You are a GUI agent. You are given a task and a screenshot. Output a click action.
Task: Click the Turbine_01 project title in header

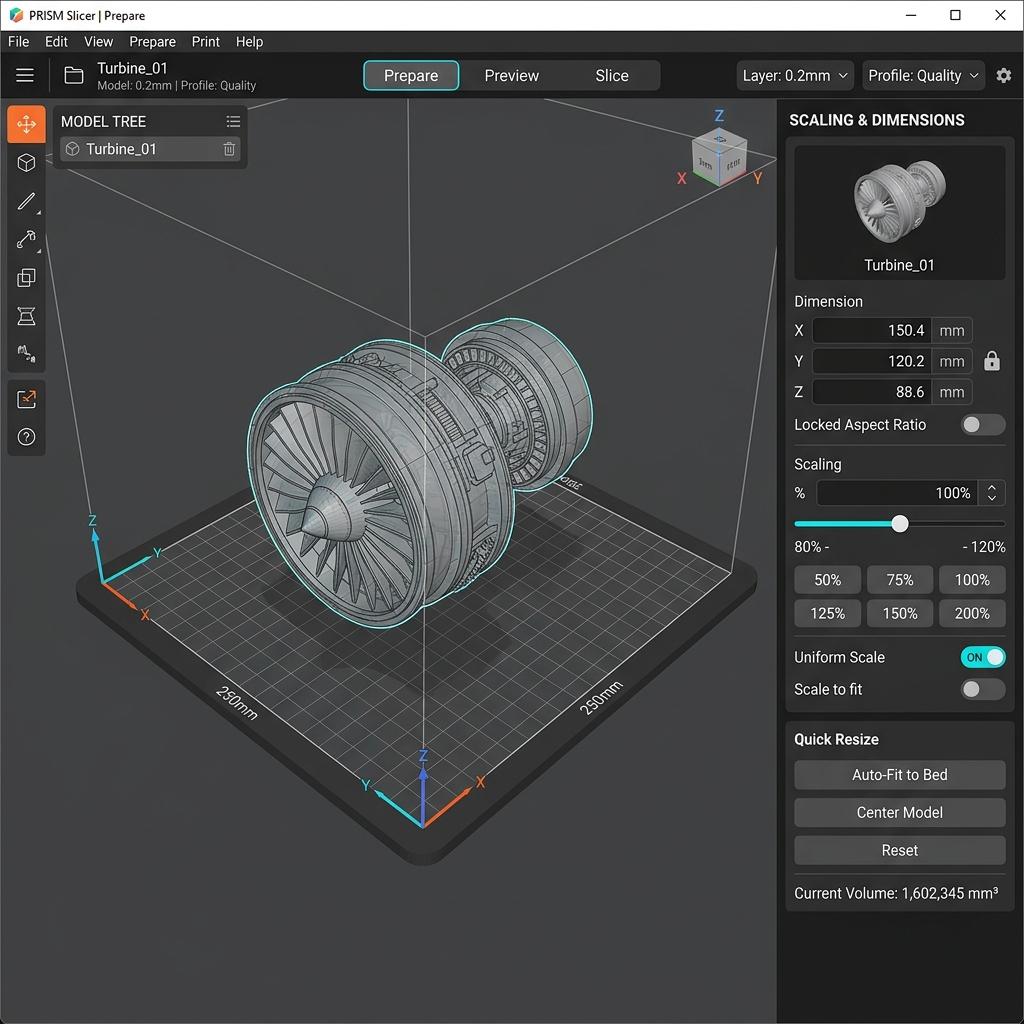point(133,68)
